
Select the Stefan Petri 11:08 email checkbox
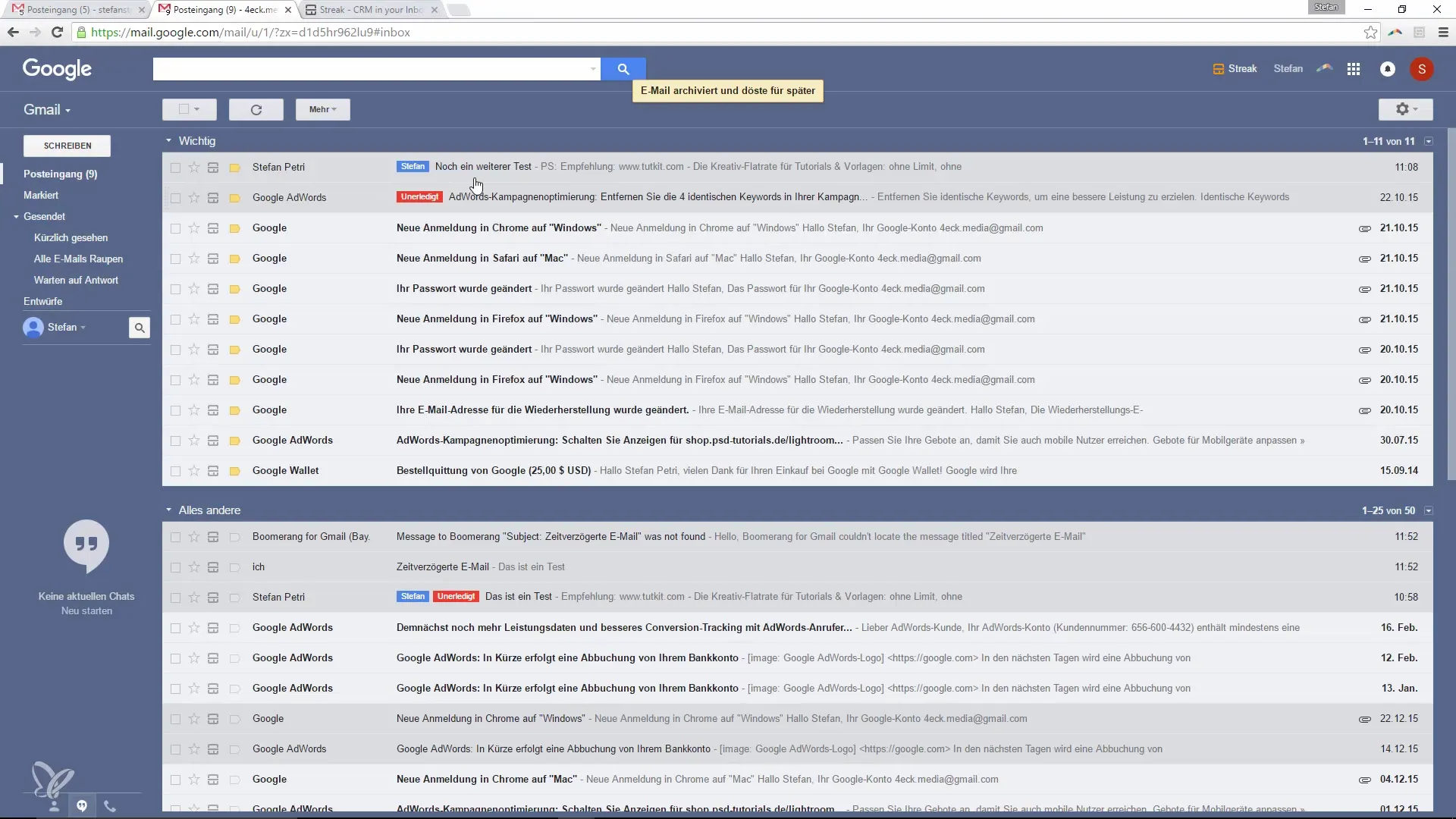[175, 168]
